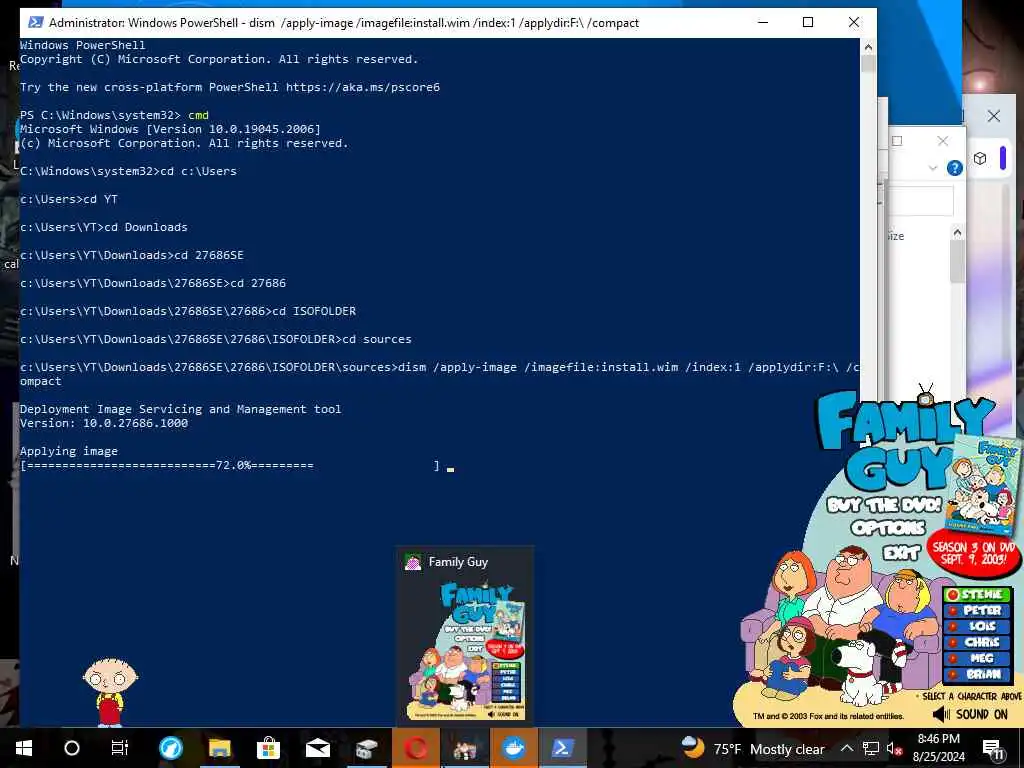
Task: Click the blue help icon in background window
Action: pos(954,168)
